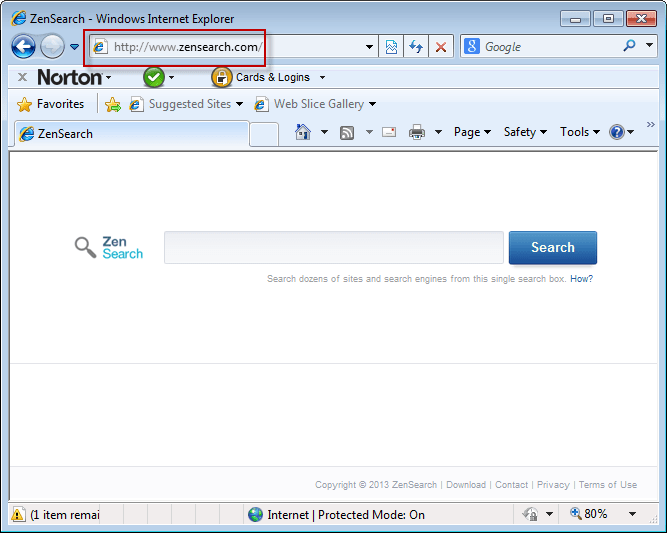Click the Home icon in command bar
Viewport: 667px width, 533px height.
(303, 132)
